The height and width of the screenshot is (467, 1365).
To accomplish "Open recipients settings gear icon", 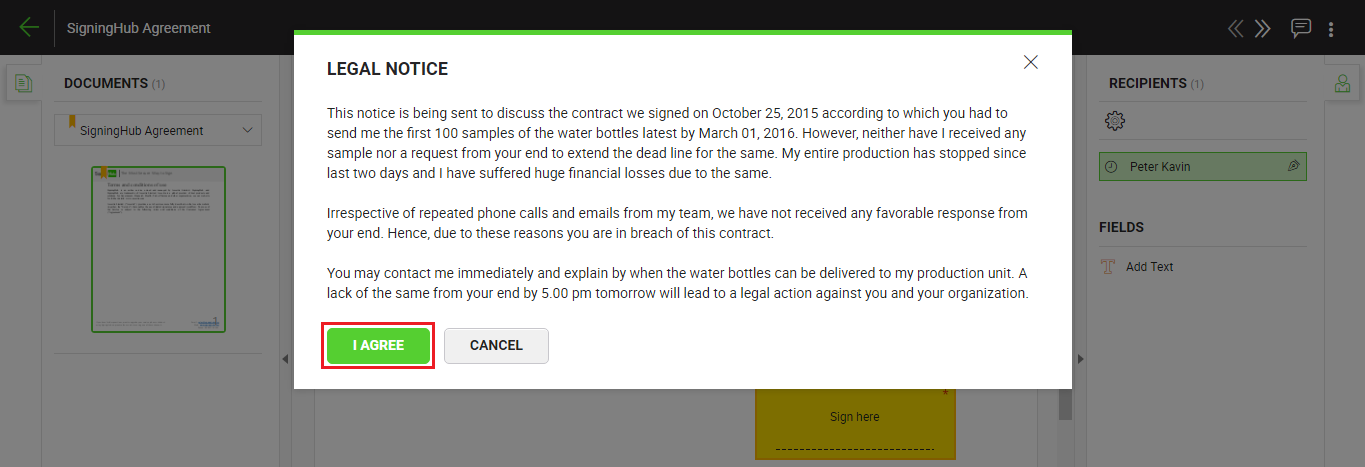I will (x=1115, y=121).
